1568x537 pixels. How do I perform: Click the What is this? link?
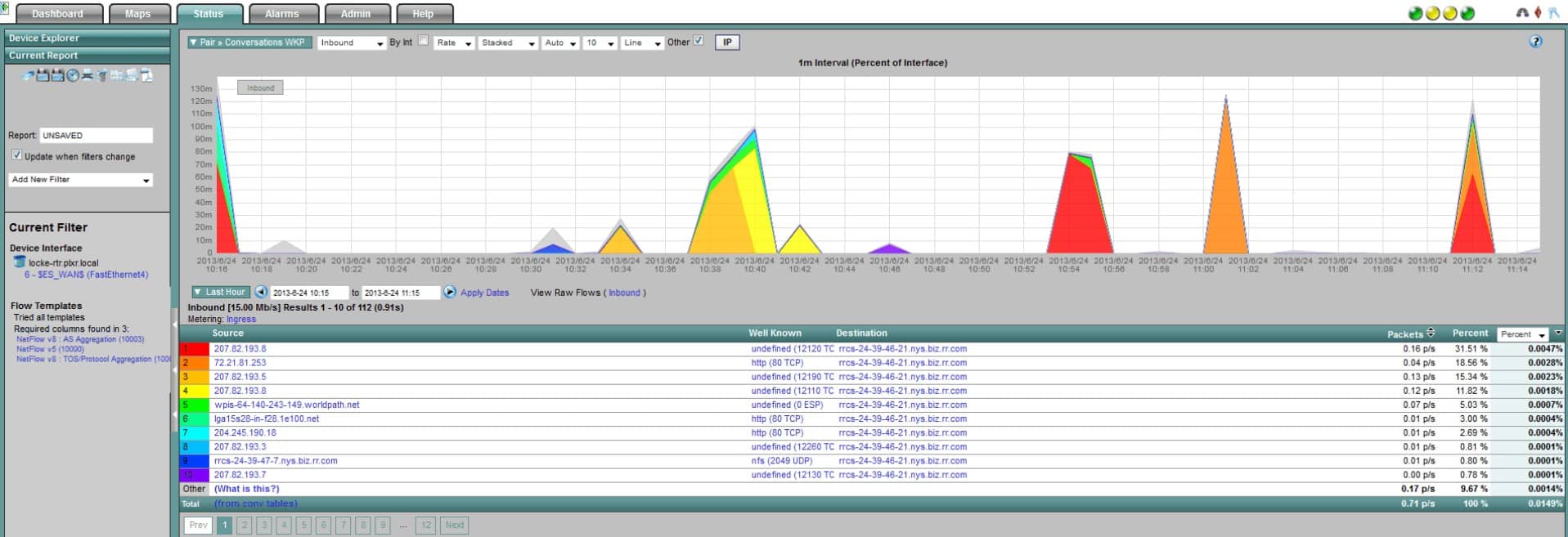tap(247, 489)
